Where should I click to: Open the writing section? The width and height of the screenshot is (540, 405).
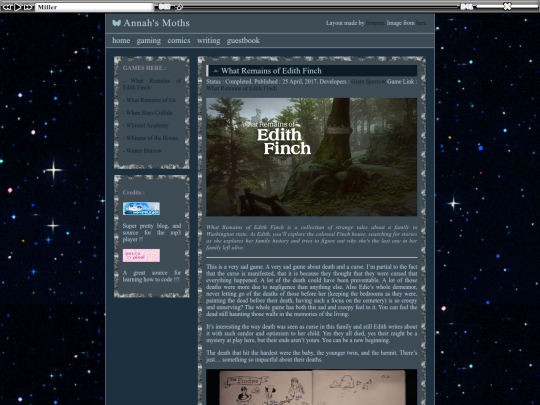[x=208, y=41]
